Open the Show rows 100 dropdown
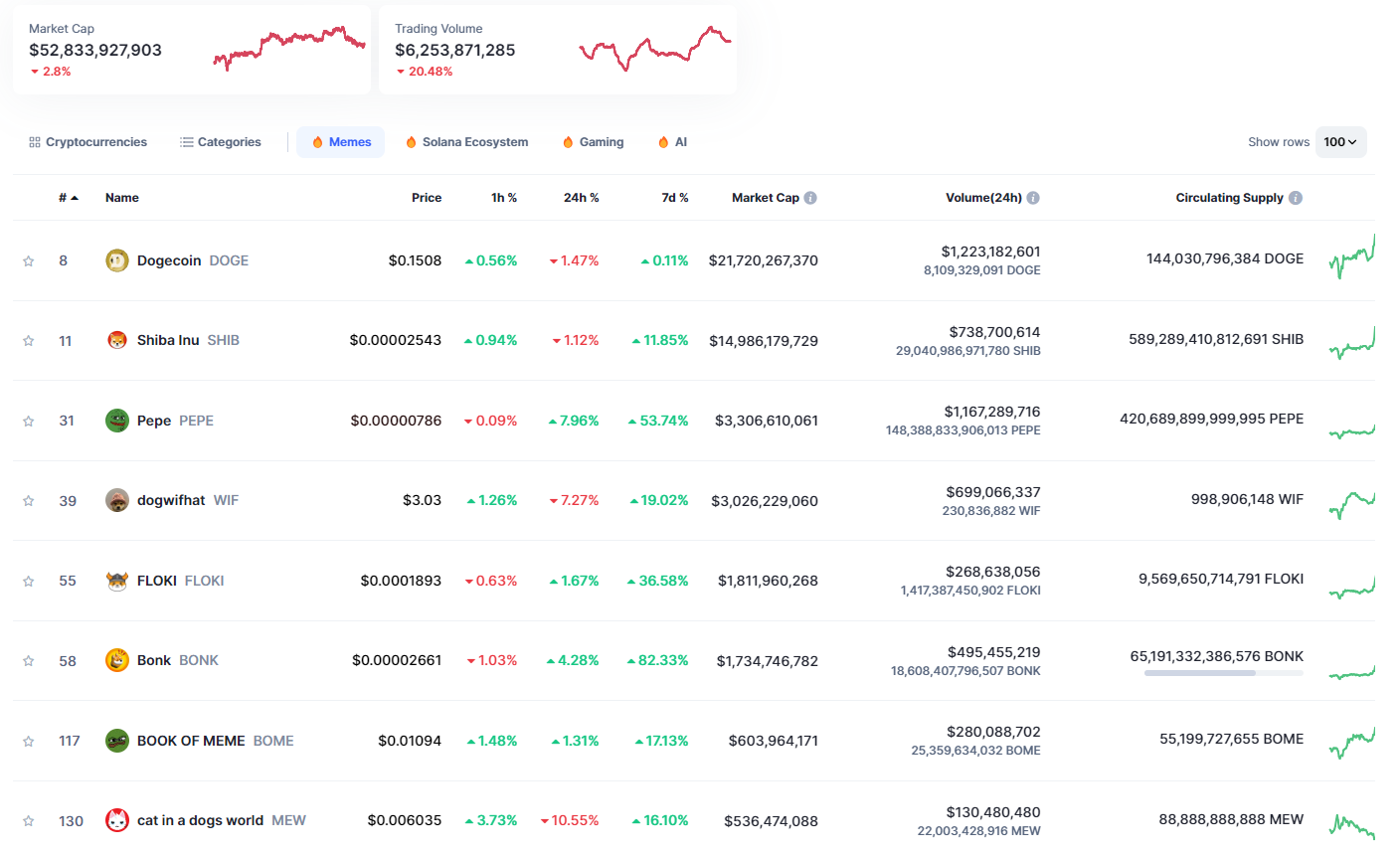 coord(1340,142)
